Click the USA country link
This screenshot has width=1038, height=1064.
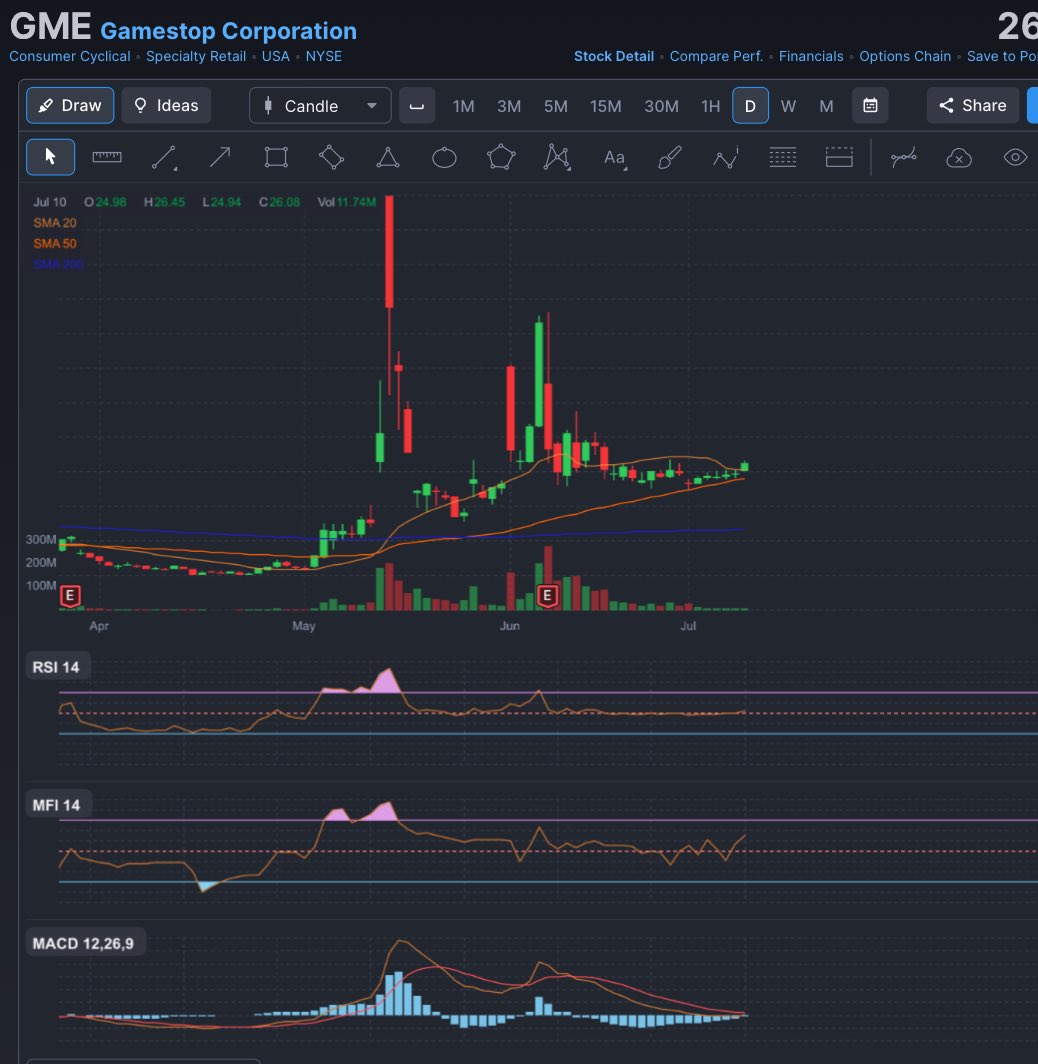point(275,56)
